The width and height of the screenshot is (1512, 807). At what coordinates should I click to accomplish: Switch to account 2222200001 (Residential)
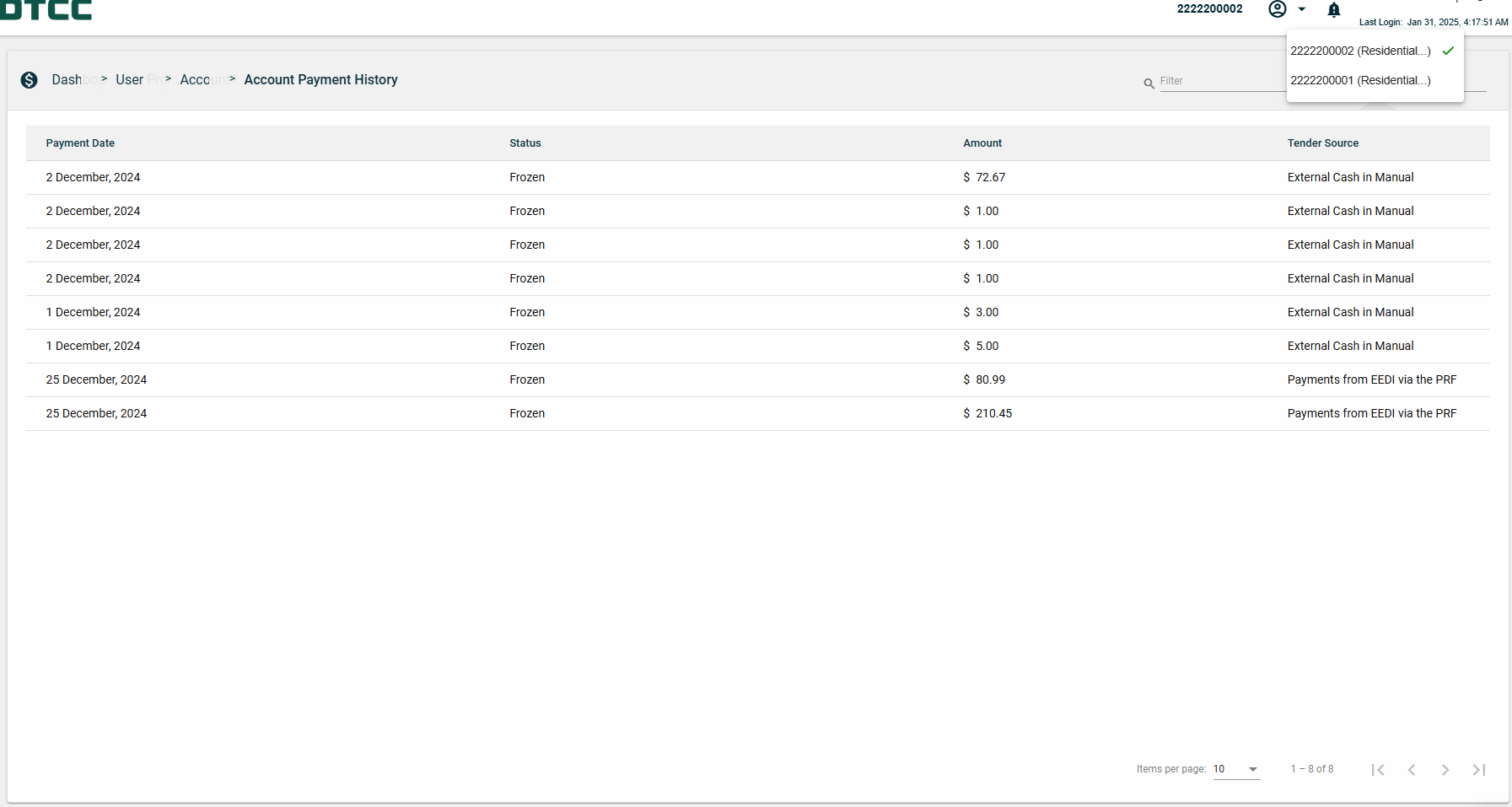pos(1360,80)
